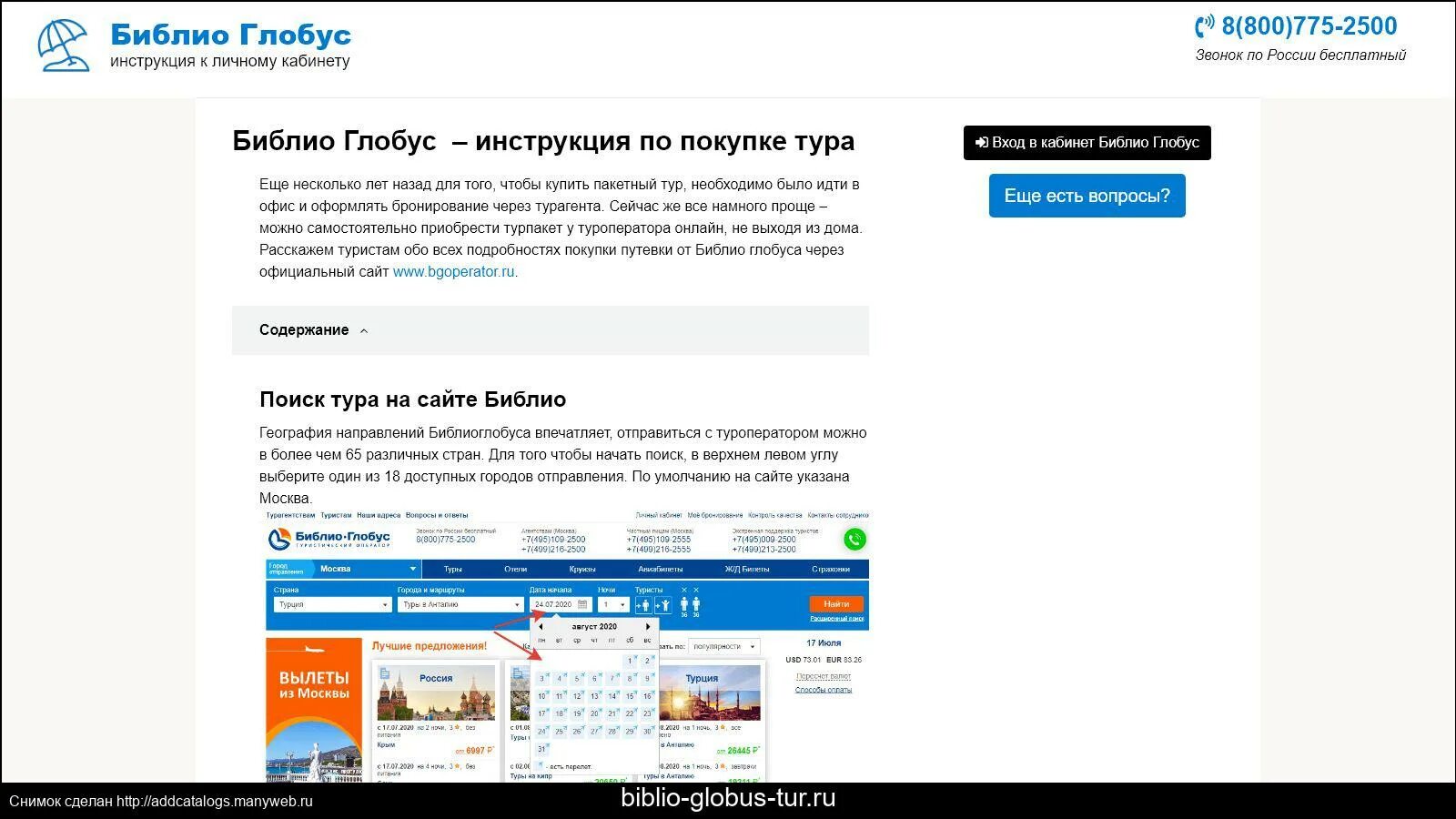Screen dimensions: 1456x819
Task: Click the phone handset icon
Action: 1205,26
